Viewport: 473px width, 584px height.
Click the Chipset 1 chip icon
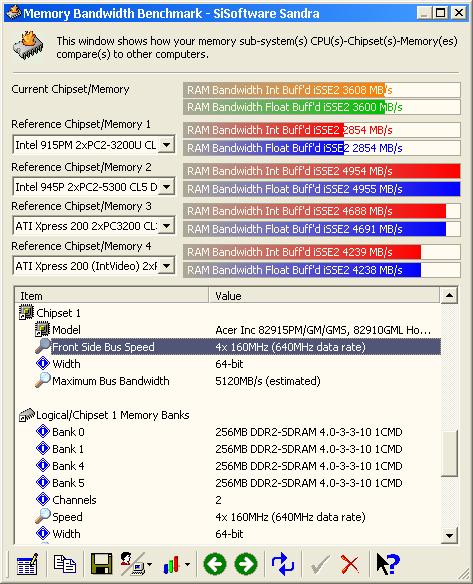tap(26, 312)
